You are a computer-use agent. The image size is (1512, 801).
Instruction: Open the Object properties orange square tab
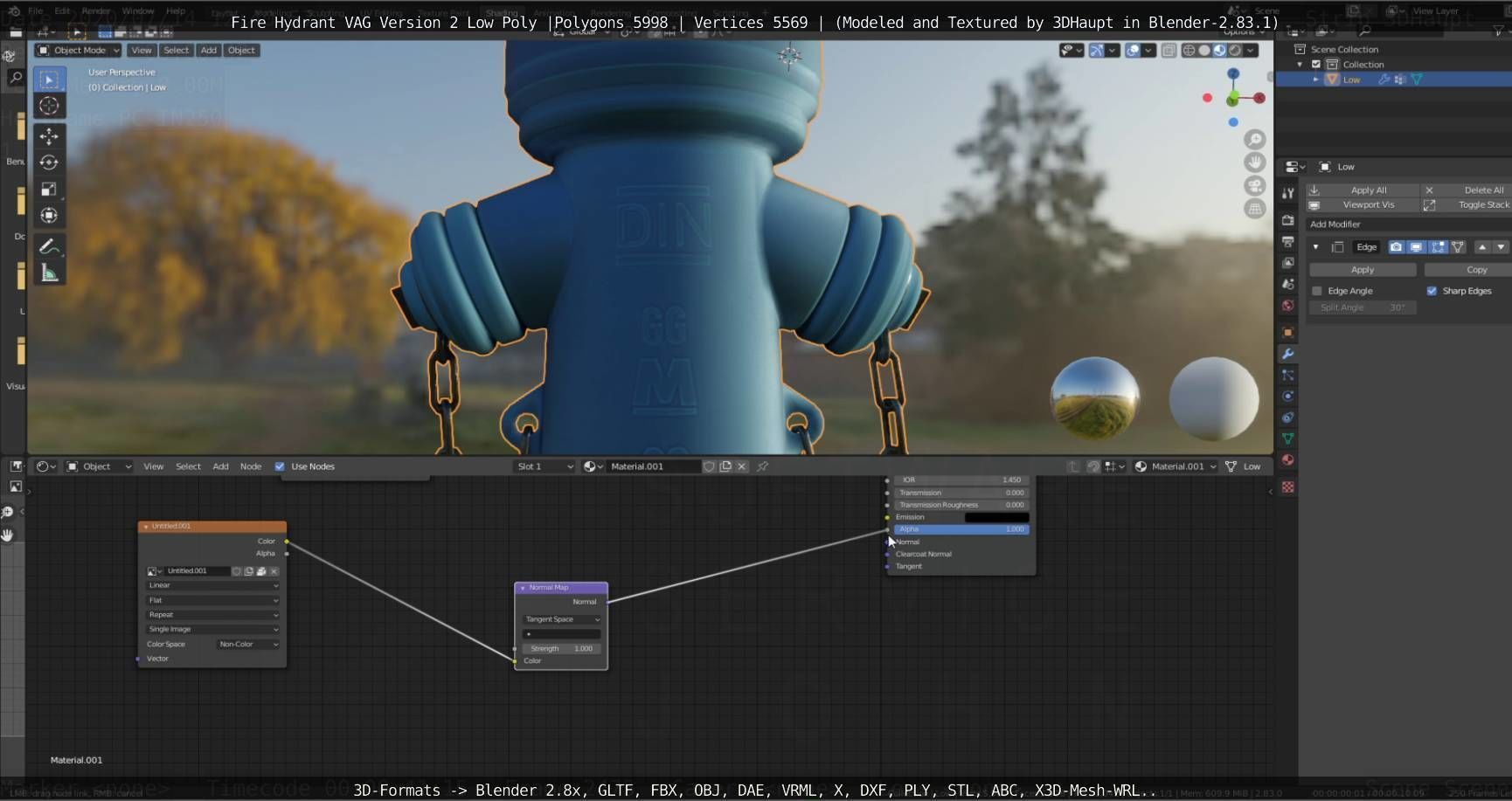[1287, 332]
